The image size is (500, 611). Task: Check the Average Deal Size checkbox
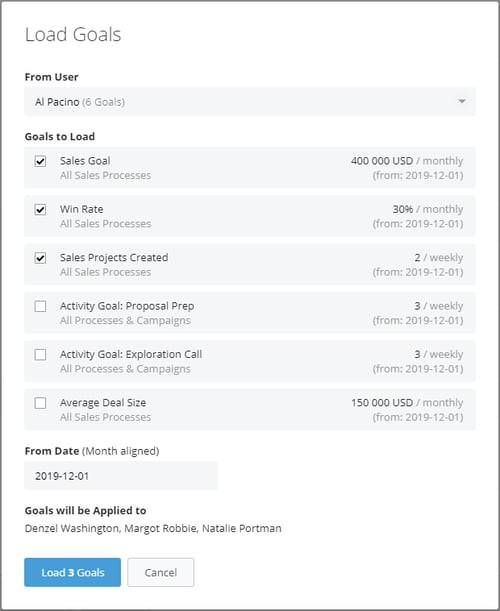click(x=40, y=403)
